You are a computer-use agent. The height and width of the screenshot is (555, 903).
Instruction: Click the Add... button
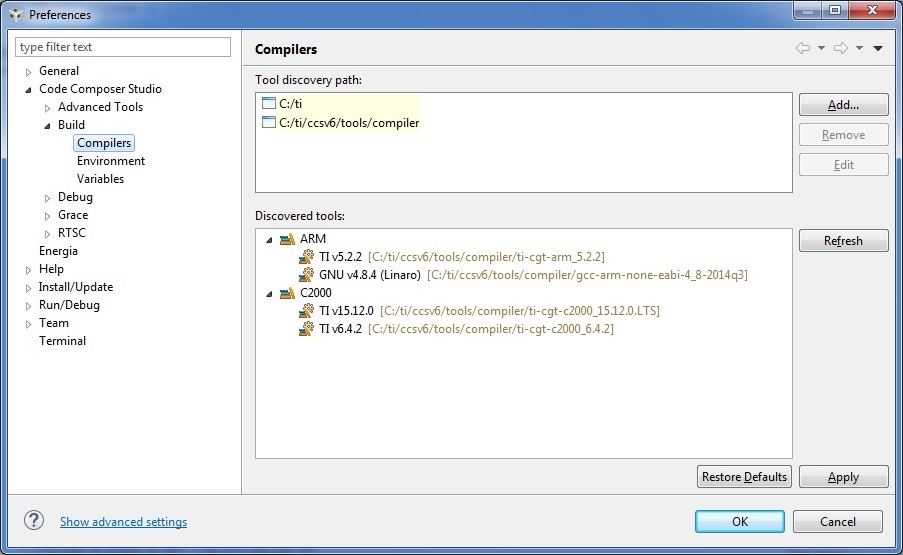pyautogui.click(x=843, y=105)
